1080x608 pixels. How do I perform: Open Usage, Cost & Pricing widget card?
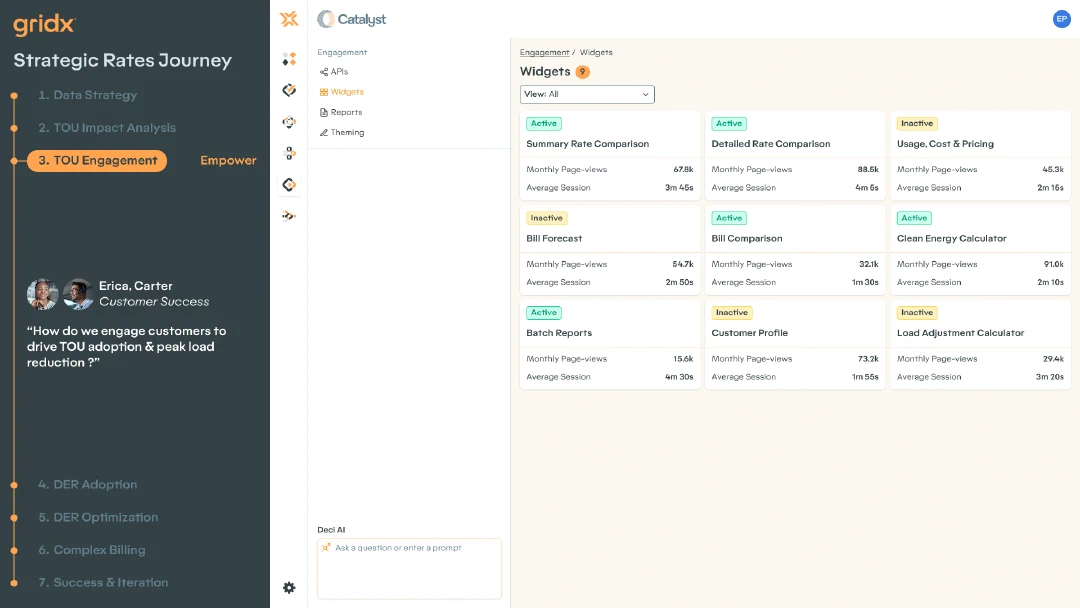click(x=980, y=156)
